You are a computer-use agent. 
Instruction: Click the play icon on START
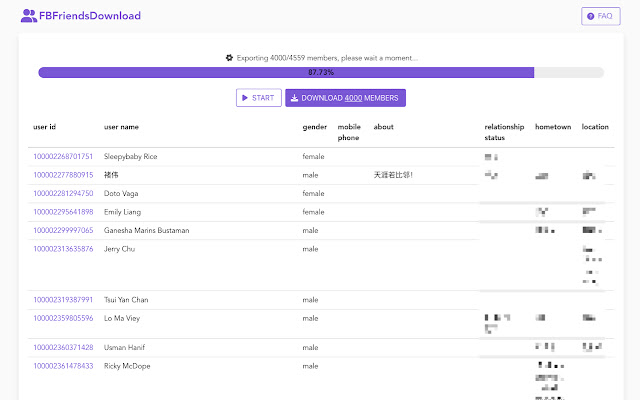pyautogui.click(x=246, y=98)
